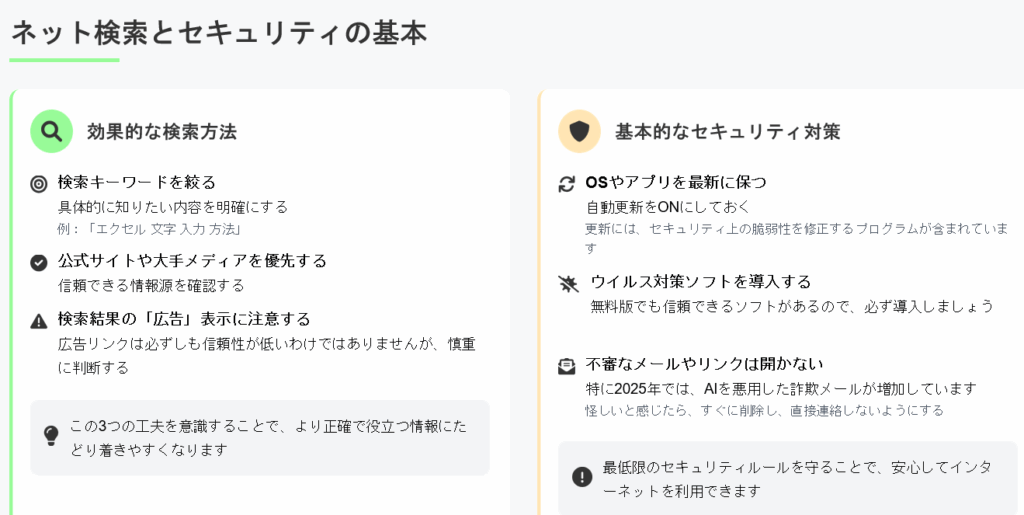Image resolution: width=1024 pixels, height=515 pixels.
Task: Click the 検索キーワードを絞る heading text
Action: 137,182
